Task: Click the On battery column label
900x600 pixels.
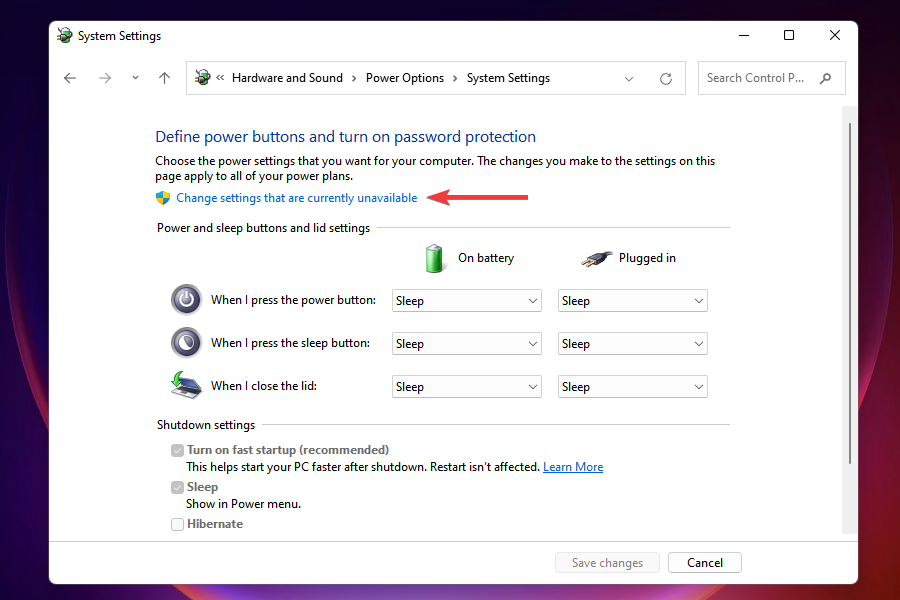Action: pyautogui.click(x=486, y=258)
